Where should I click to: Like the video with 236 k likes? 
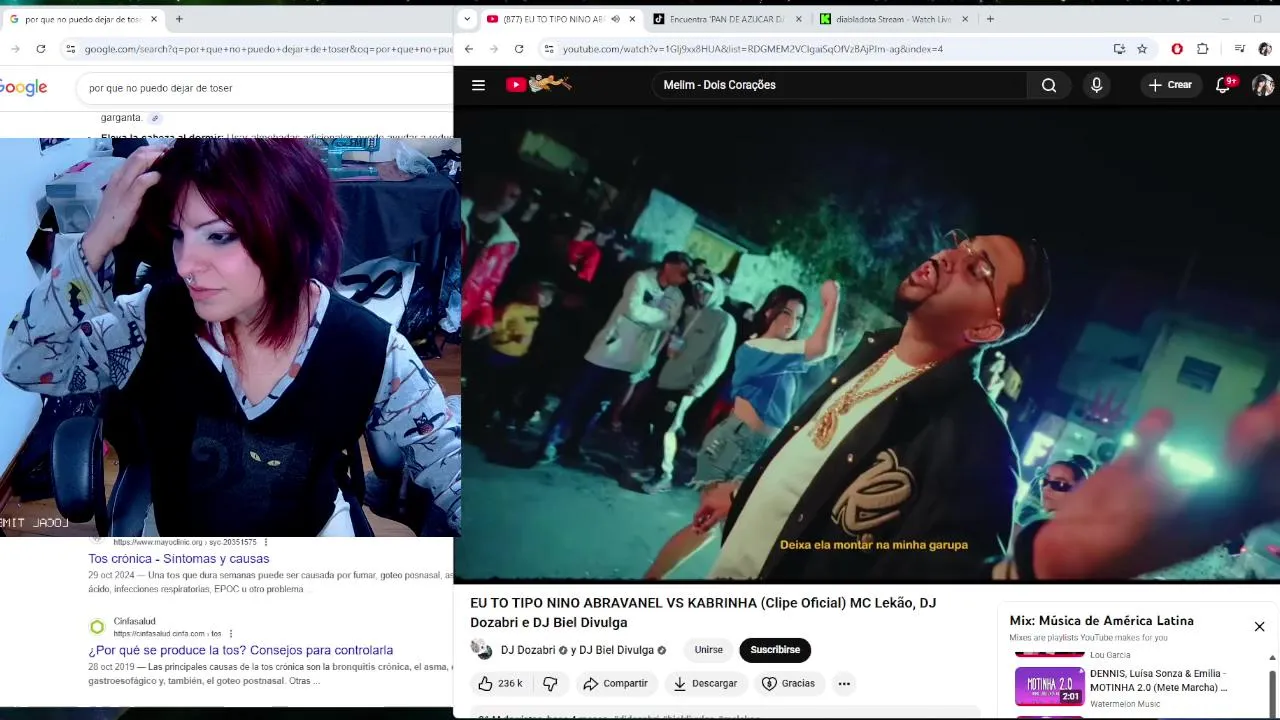[x=500, y=683]
